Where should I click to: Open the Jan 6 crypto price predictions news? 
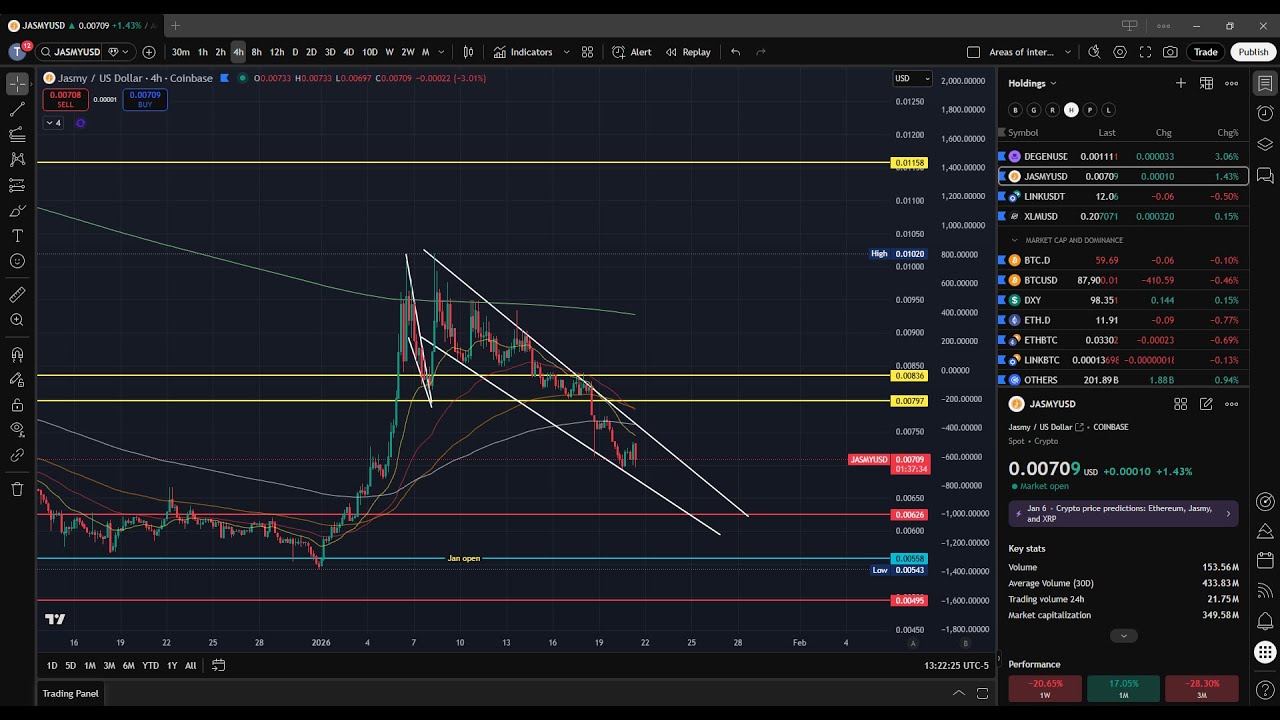pyautogui.click(x=1123, y=513)
